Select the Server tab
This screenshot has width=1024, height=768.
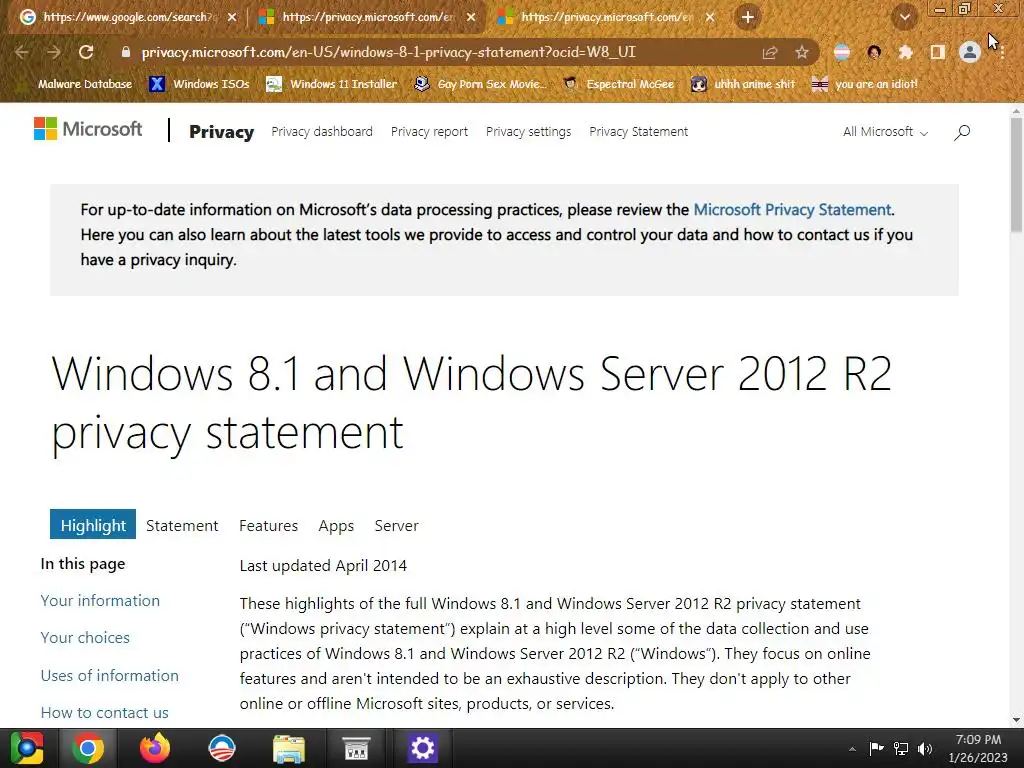(396, 526)
